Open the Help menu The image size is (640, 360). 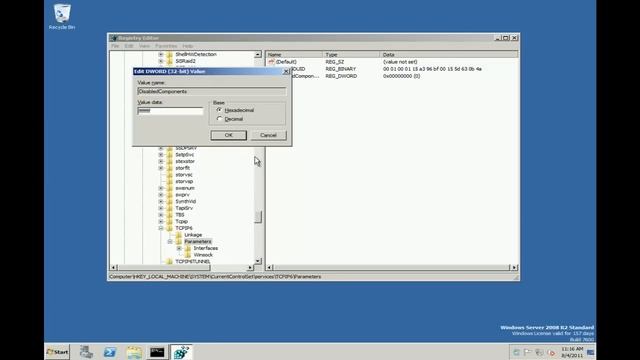[x=187, y=46]
